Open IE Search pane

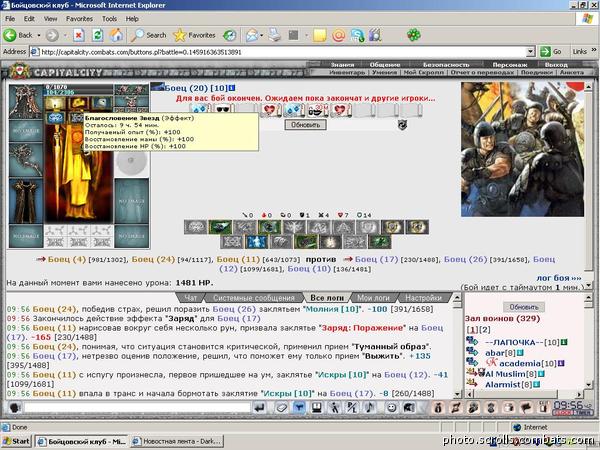click(x=148, y=36)
